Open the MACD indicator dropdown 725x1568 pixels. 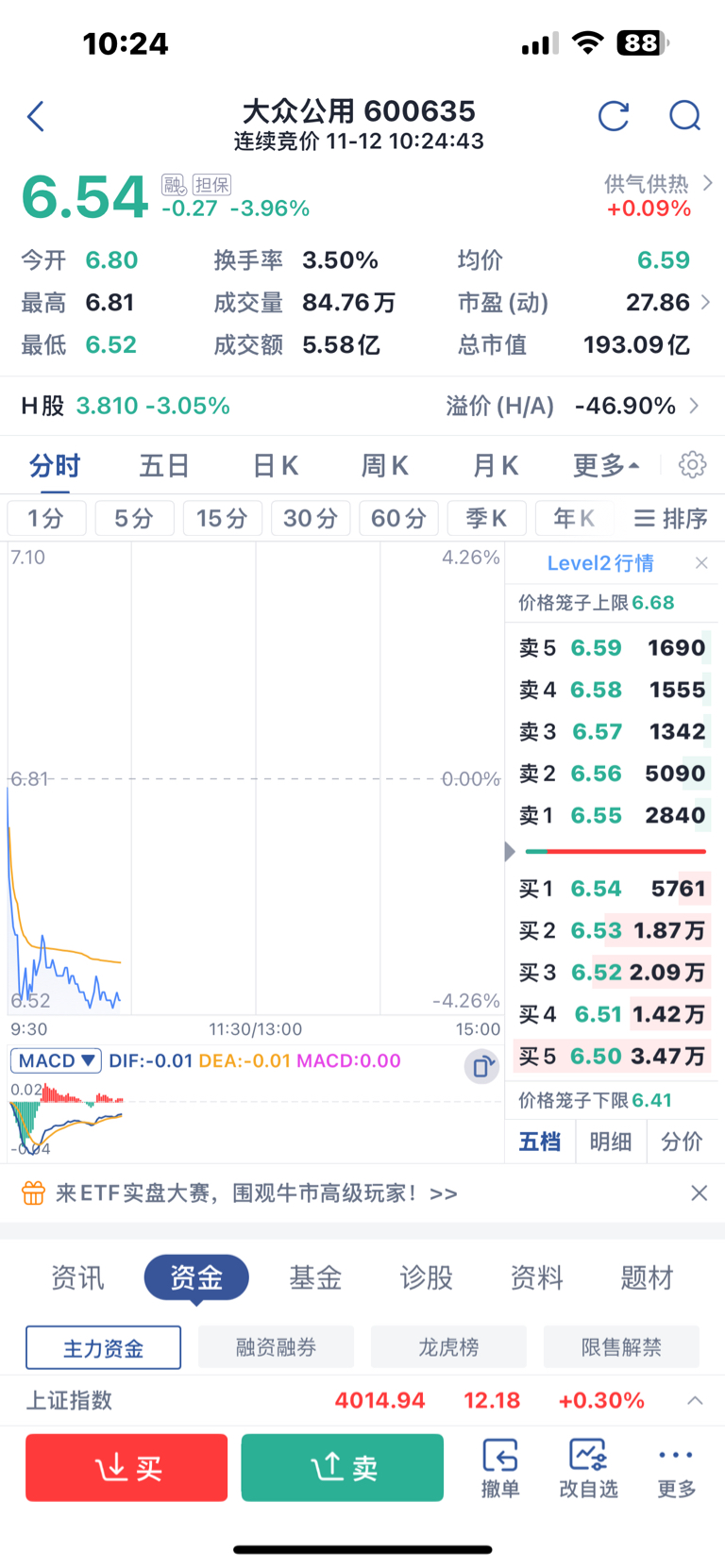point(57,1060)
